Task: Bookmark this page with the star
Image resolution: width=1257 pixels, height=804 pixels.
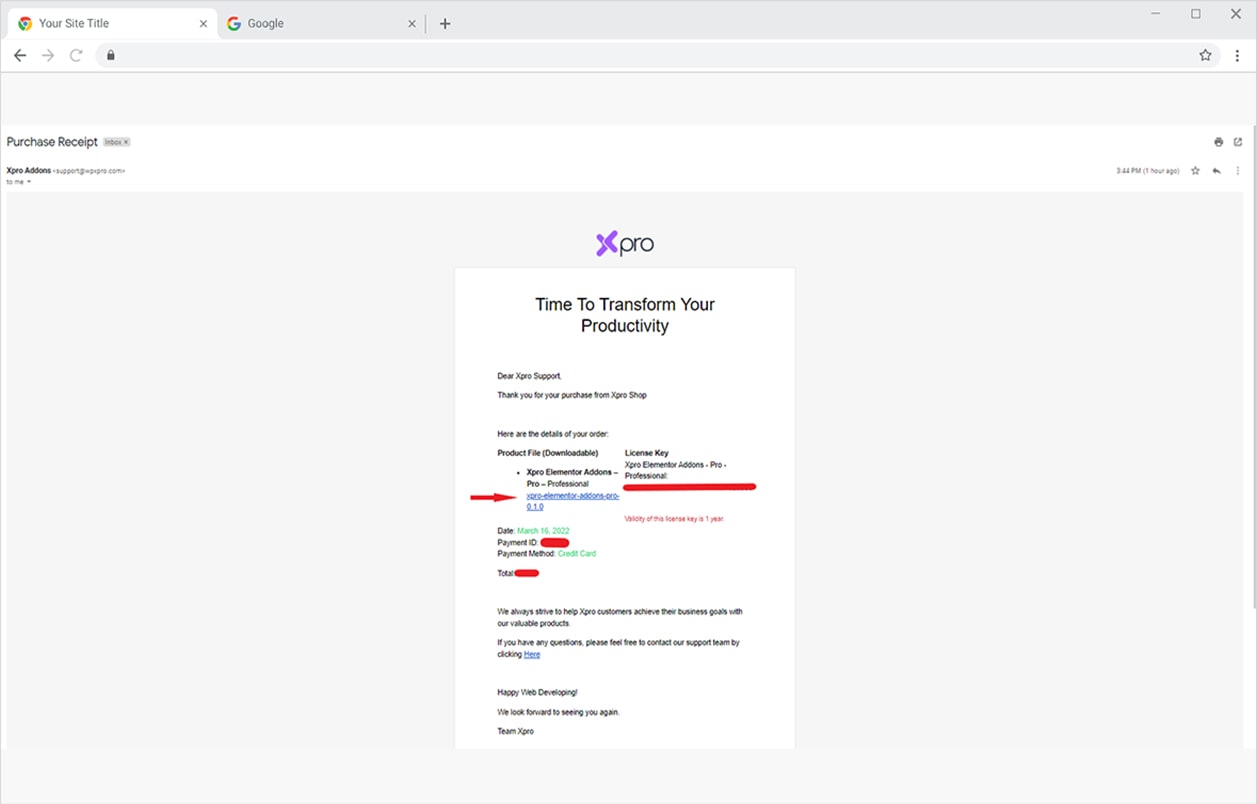Action: pos(1205,55)
